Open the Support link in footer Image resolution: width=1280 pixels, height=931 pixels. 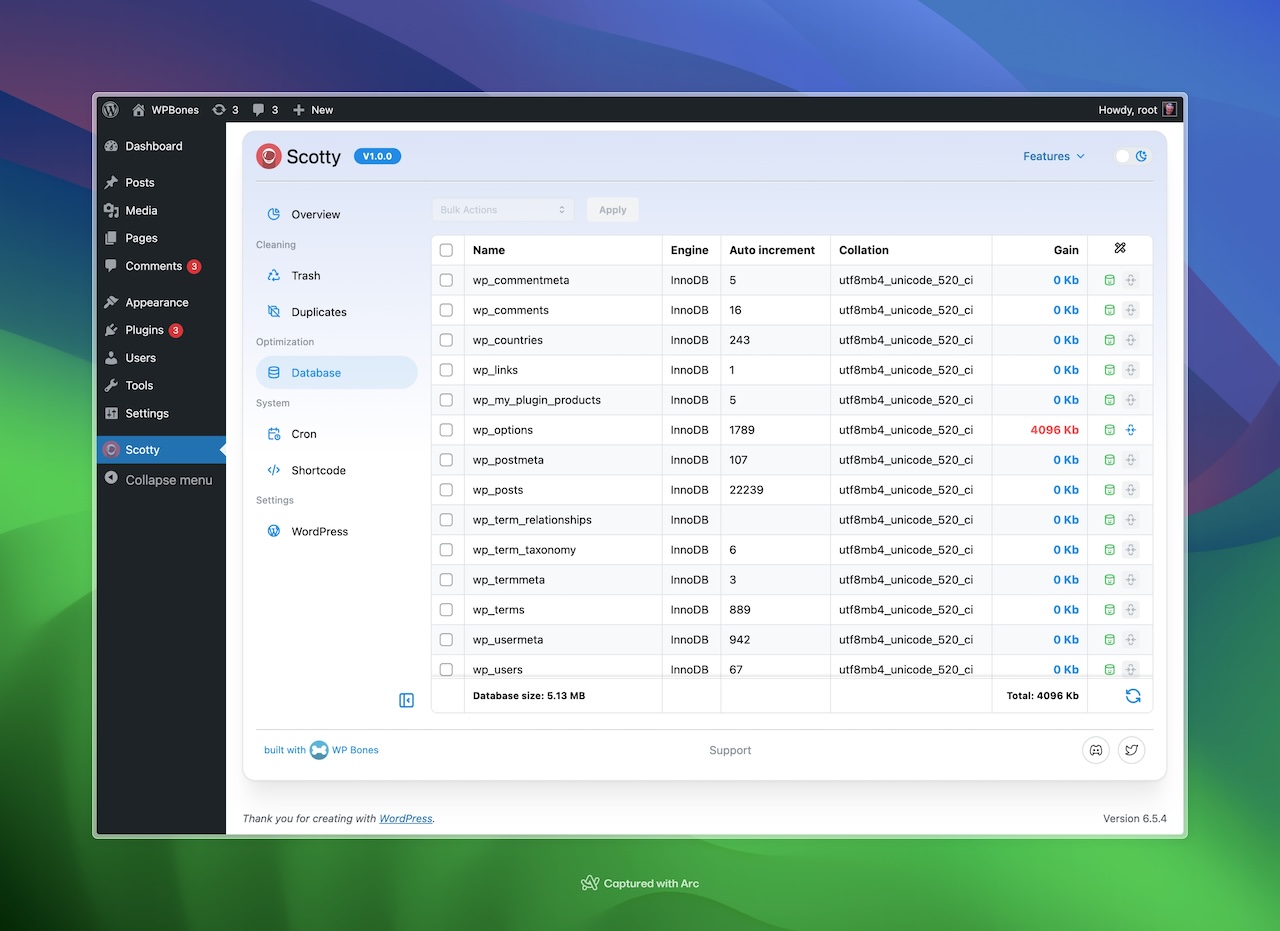730,750
